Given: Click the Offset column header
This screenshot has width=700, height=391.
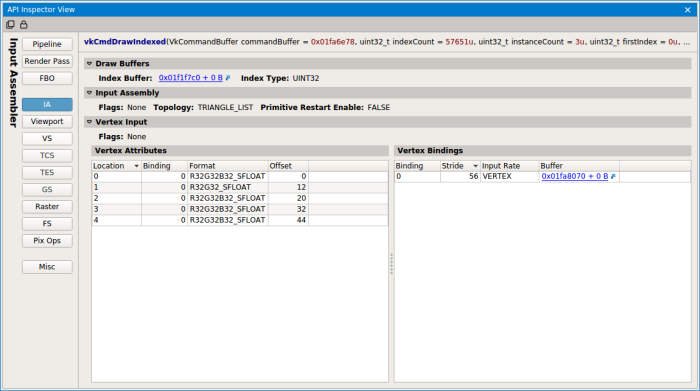Looking at the screenshot, I should click(x=288, y=166).
